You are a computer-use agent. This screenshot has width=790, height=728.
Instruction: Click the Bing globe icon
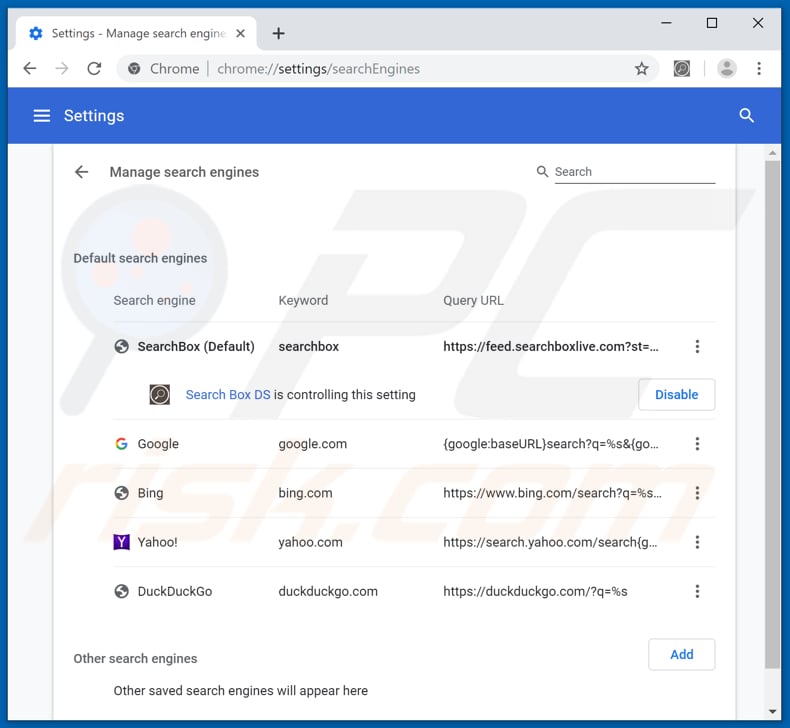[x=121, y=493]
